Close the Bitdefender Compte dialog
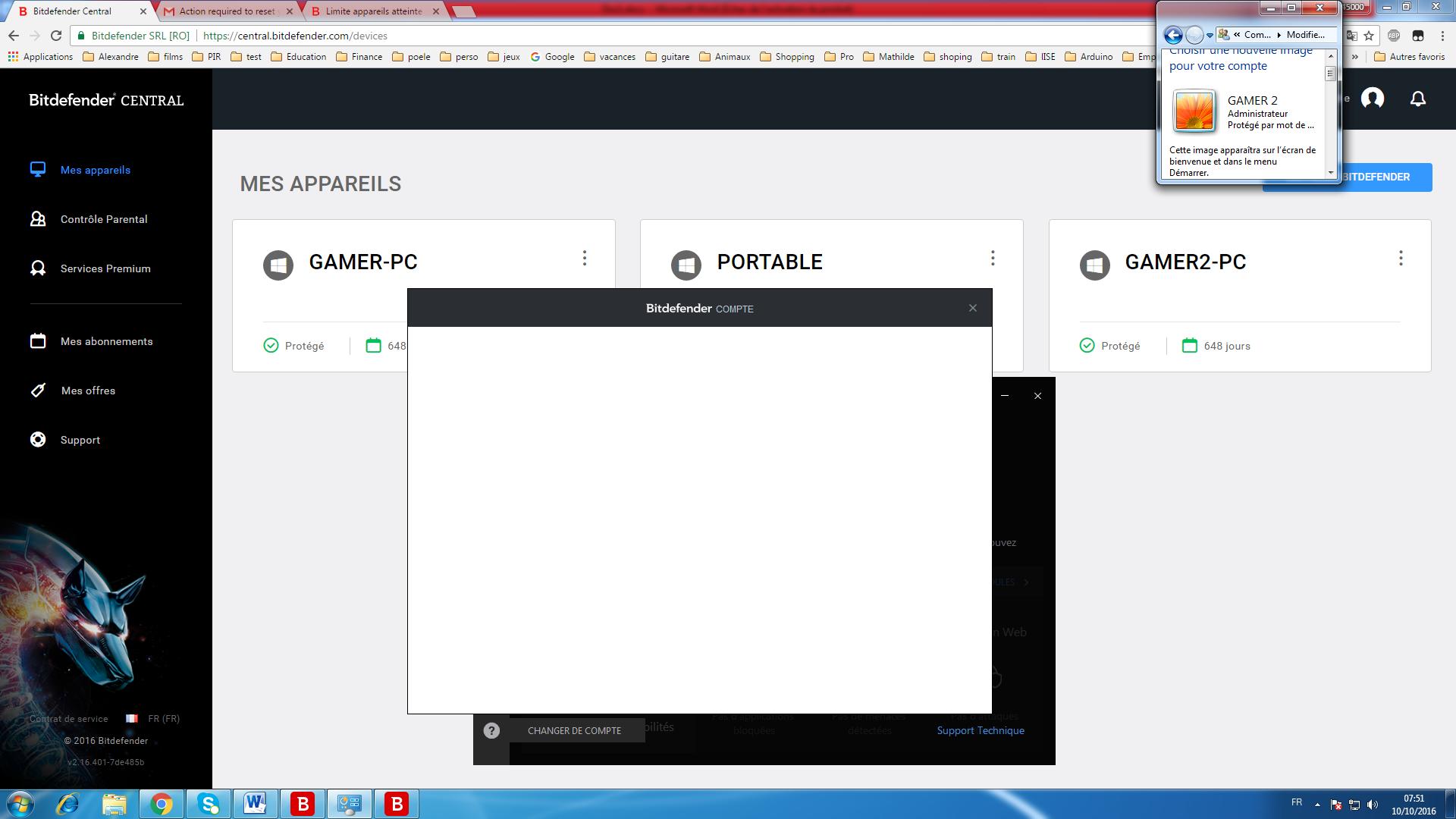The width and height of the screenshot is (1456, 819). (973, 308)
